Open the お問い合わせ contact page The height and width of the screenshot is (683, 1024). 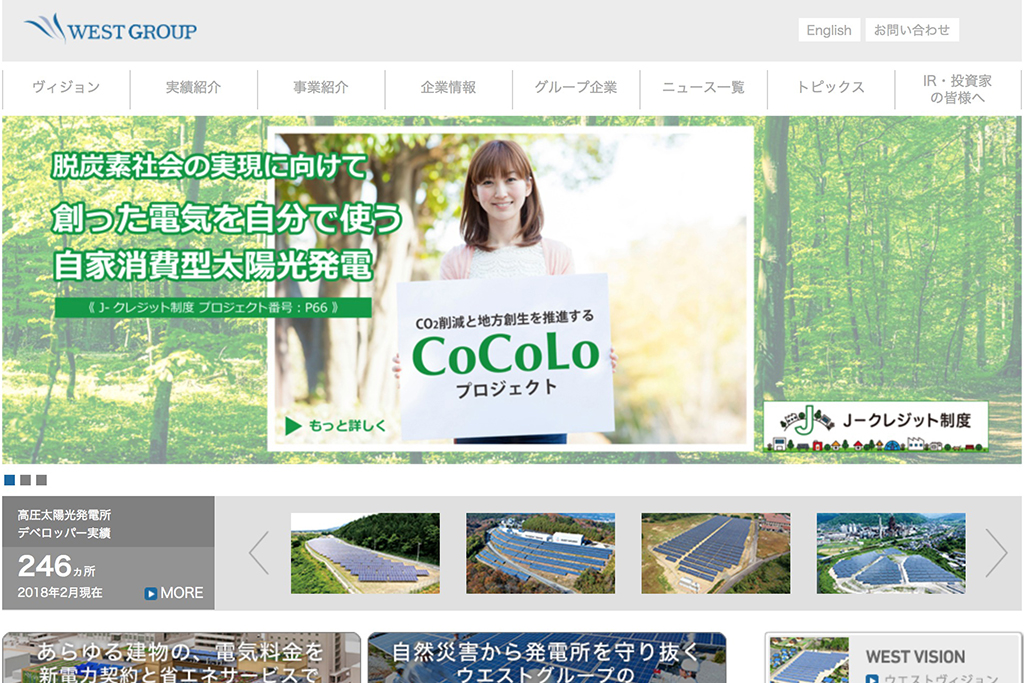[x=912, y=30]
